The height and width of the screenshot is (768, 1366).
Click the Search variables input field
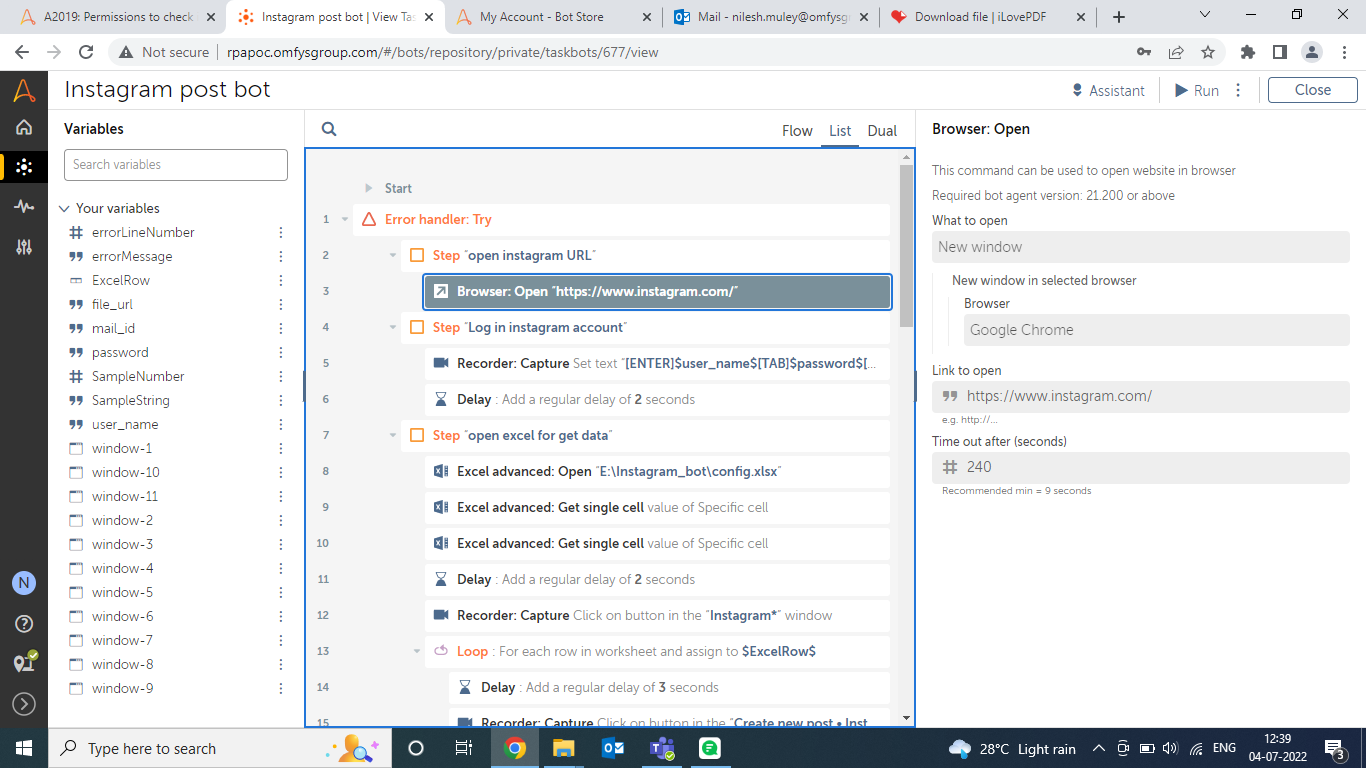click(176, 165)
